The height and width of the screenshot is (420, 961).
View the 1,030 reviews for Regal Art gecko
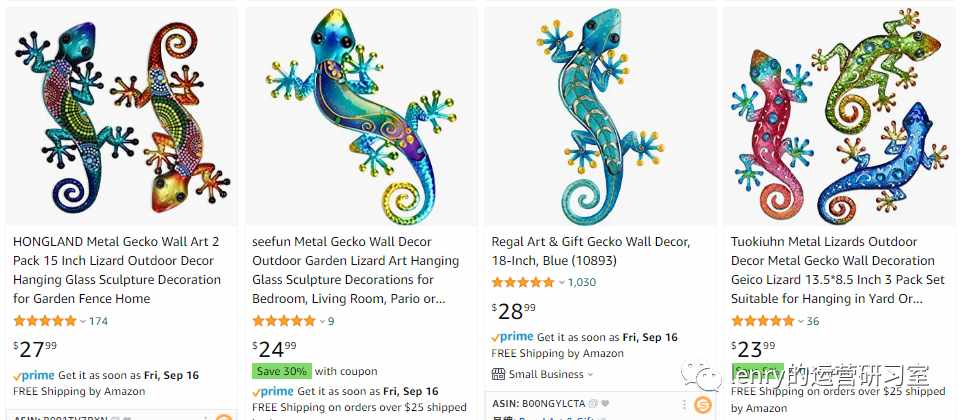[x=582, y=283]
